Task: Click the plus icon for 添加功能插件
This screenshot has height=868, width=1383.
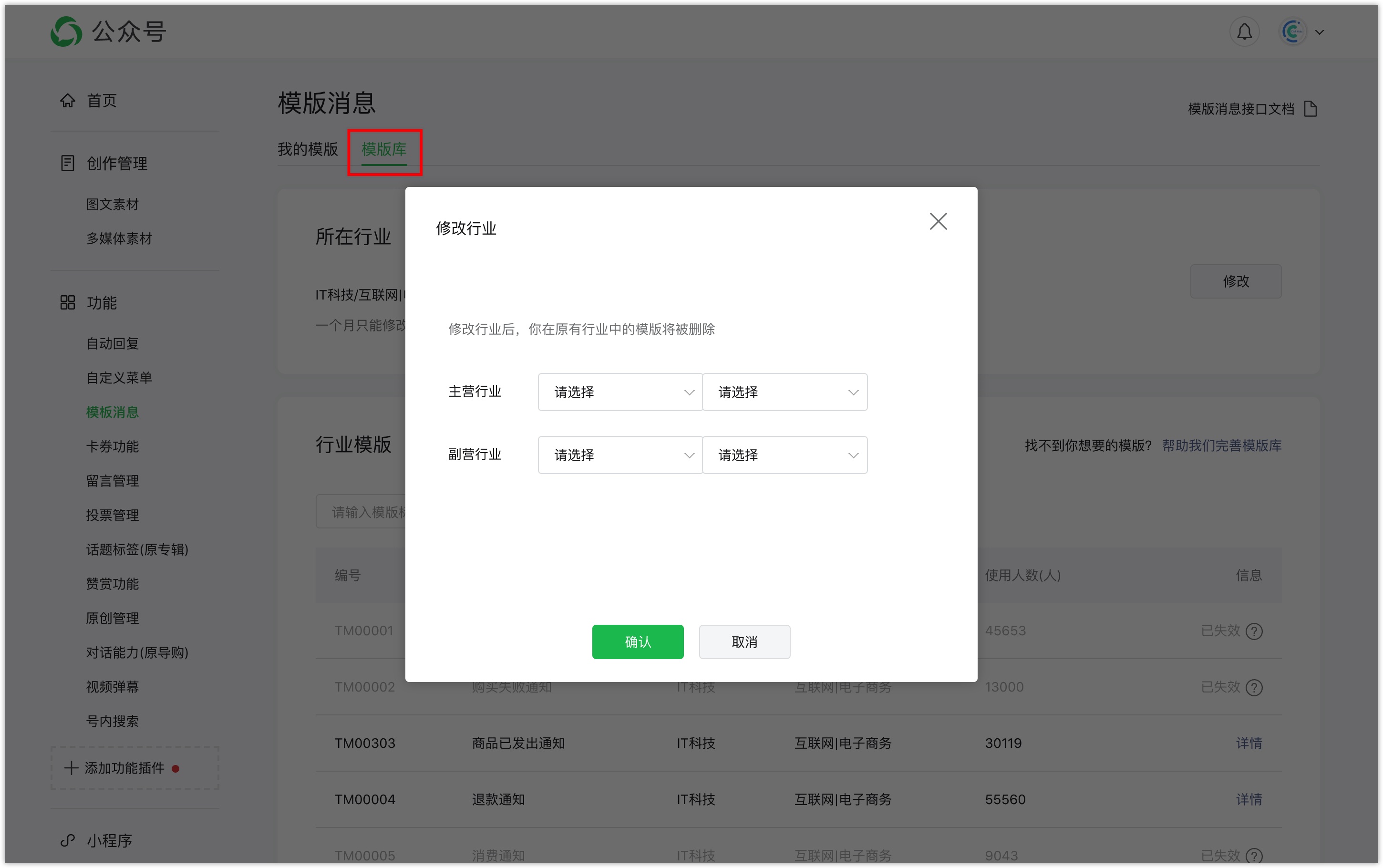Action: 71,768
